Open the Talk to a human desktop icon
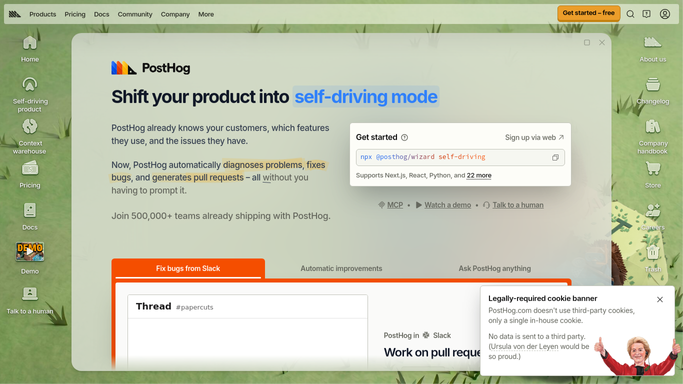This screenshot has height=384, width=683. [x=30, y=300]
